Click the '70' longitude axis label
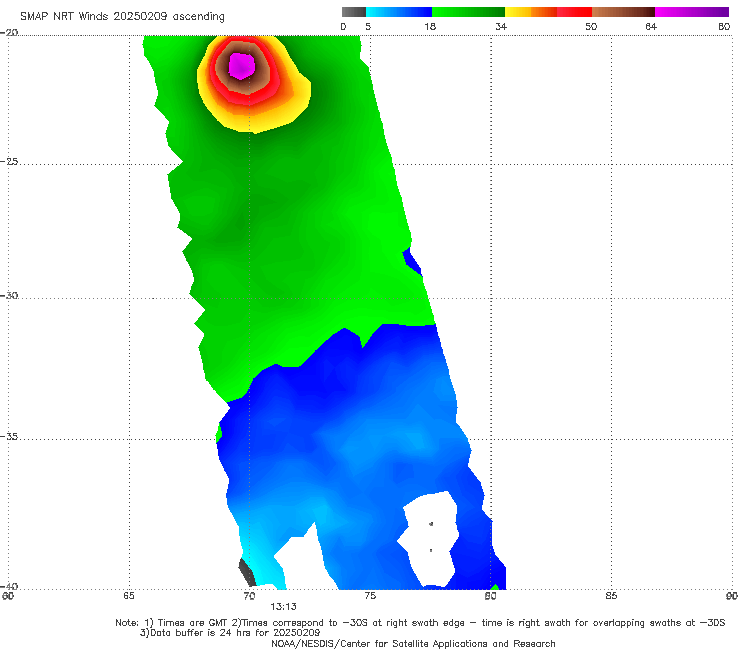Image resolution: width=740 pixels, height=650 pixels. click(249, 596)
